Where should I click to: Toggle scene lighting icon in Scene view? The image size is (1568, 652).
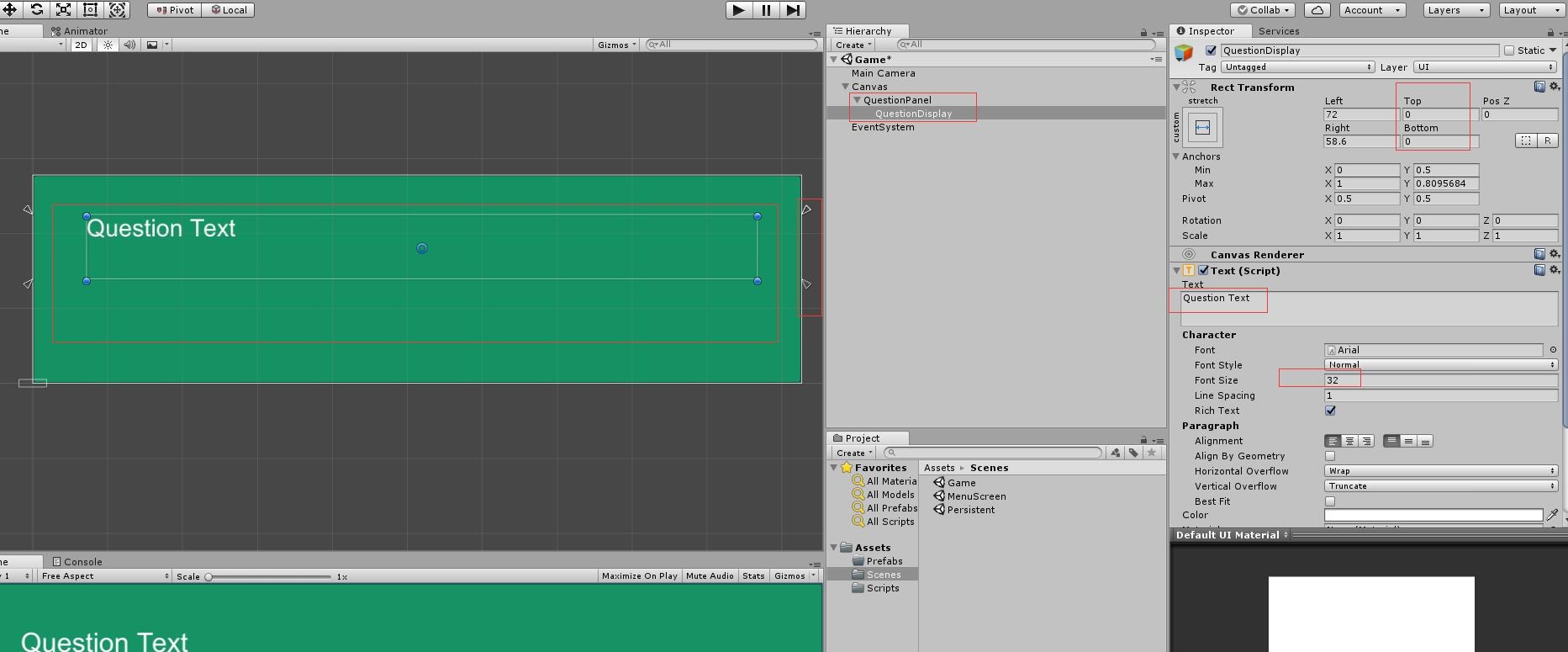coord(108,45)
